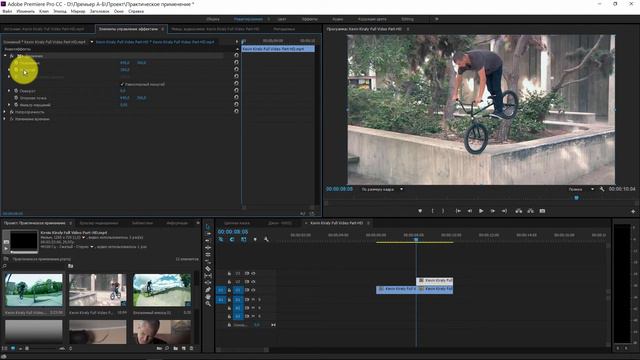The image size is (640, 360).
Task: Expand the Opacity effect group
Action: click(5, 112)
